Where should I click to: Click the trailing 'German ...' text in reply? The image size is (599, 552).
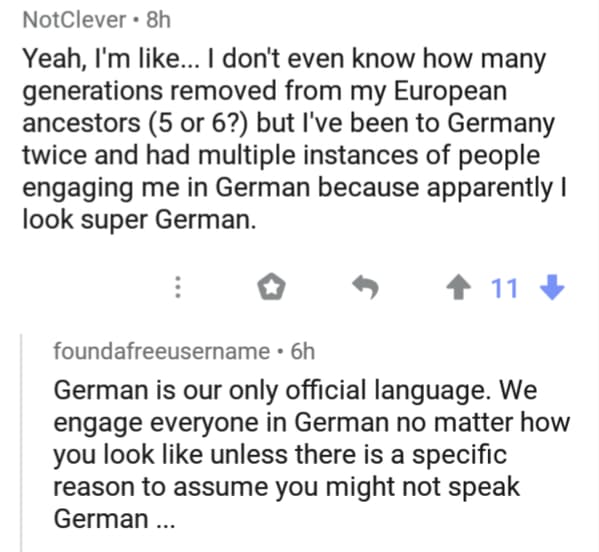[x=114, y=519]
